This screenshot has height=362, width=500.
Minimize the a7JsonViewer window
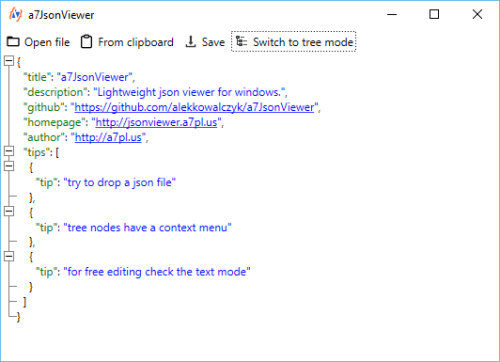pos(392,14)
